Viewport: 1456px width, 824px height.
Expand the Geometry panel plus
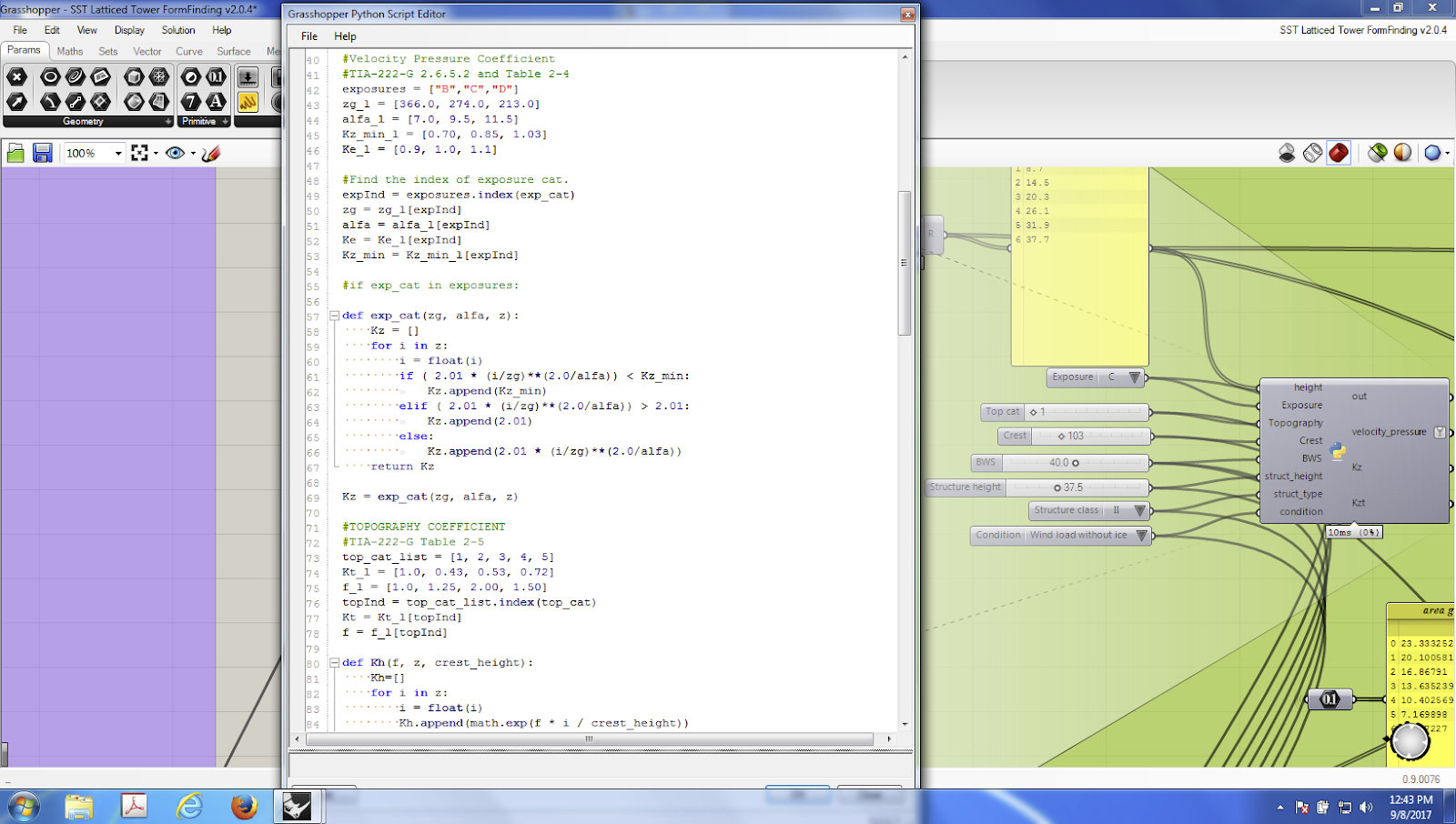[168, 121]
